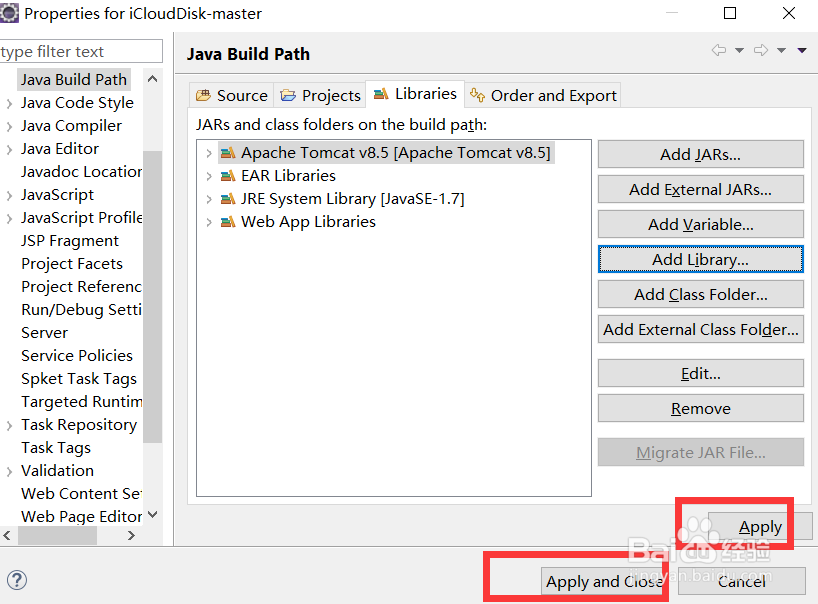818x604 pixels.
Task: Expand the Java Compiler preferences node
Action: tap(9, 126)
